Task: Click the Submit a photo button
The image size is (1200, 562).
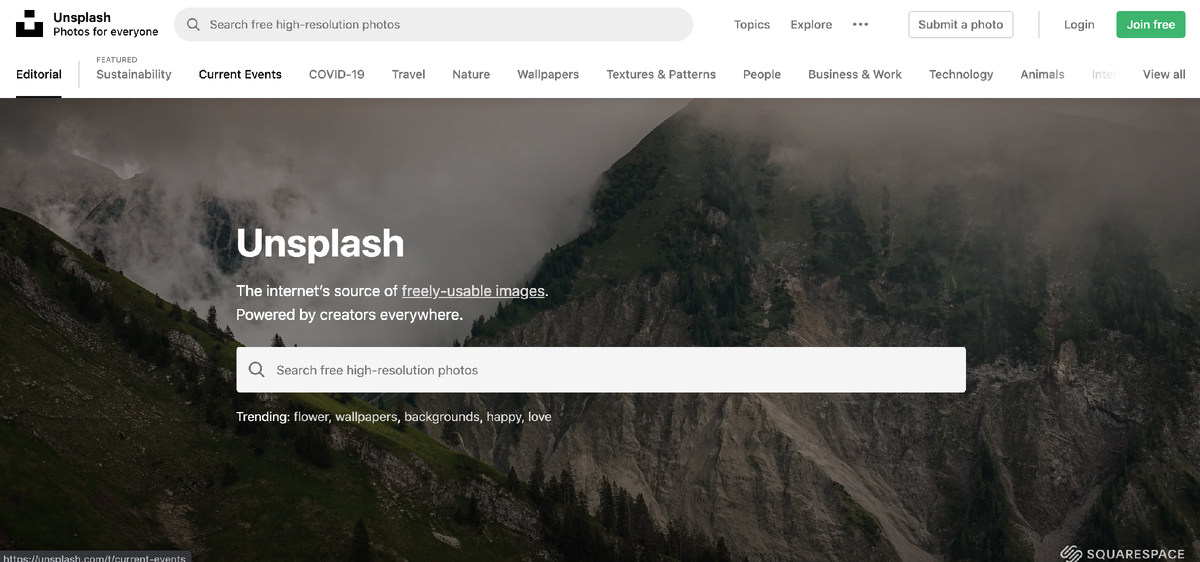Action: (x=961, y=25)
